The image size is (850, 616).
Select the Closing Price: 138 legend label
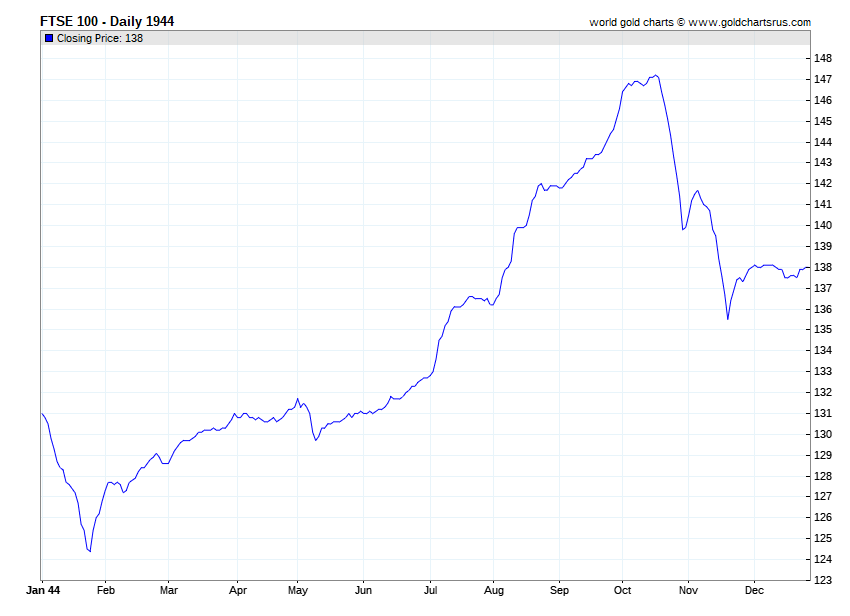(x=100, y=38)
